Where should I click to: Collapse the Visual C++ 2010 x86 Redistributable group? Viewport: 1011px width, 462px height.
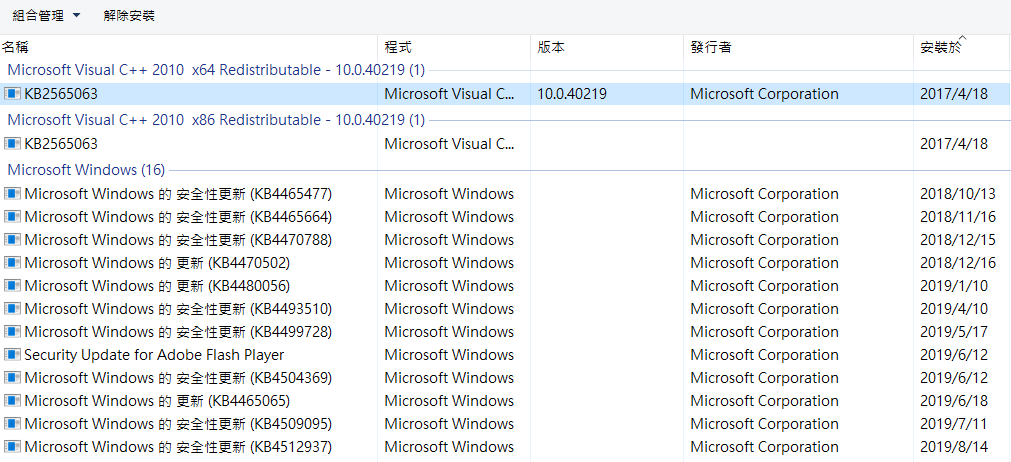coord(216,120)
